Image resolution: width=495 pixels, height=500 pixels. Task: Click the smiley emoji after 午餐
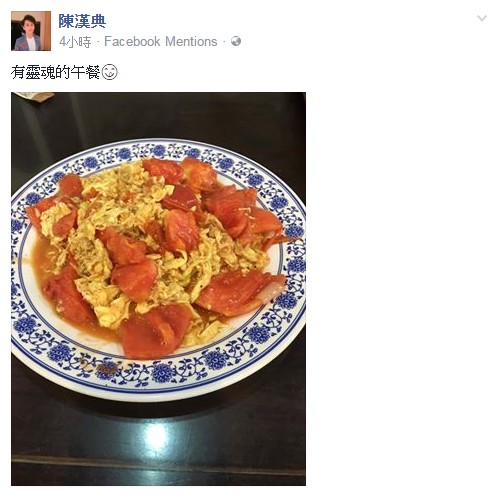click(110, 72)
